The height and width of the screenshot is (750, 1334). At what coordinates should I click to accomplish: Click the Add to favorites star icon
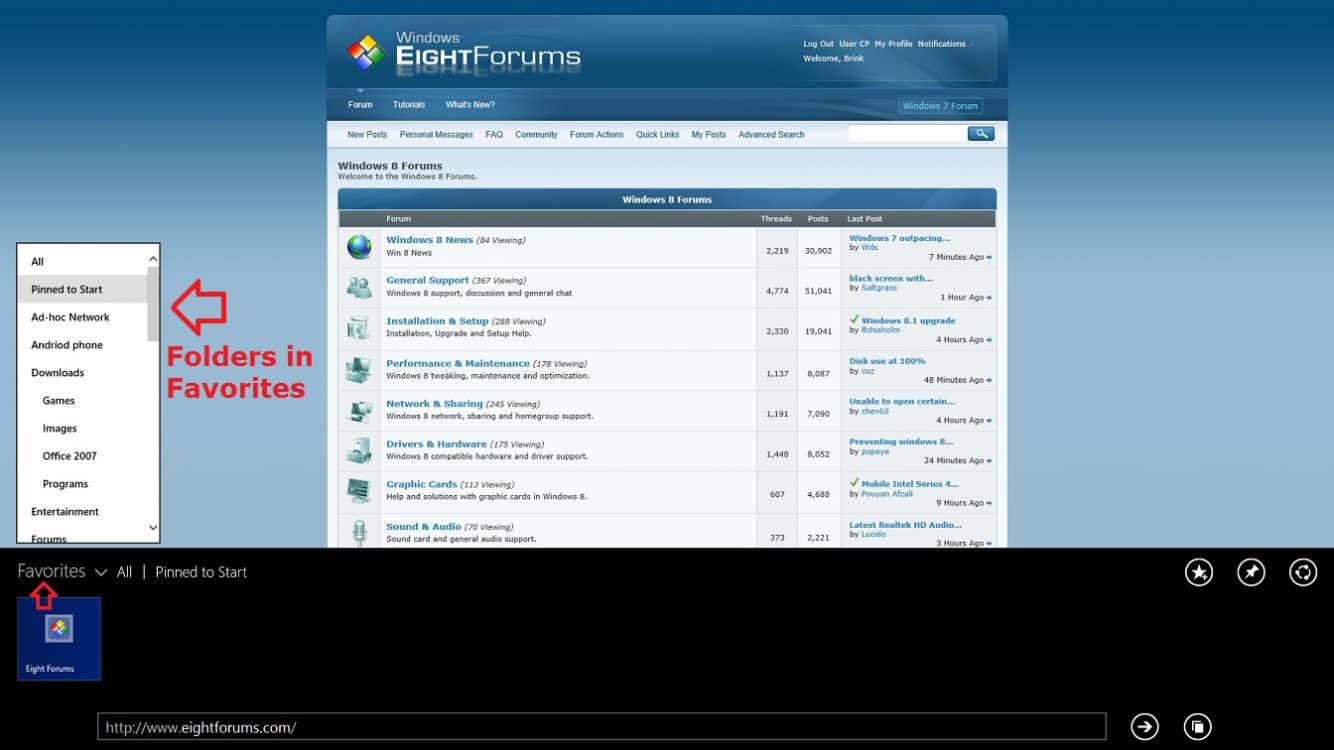[x=1199, y=572]
